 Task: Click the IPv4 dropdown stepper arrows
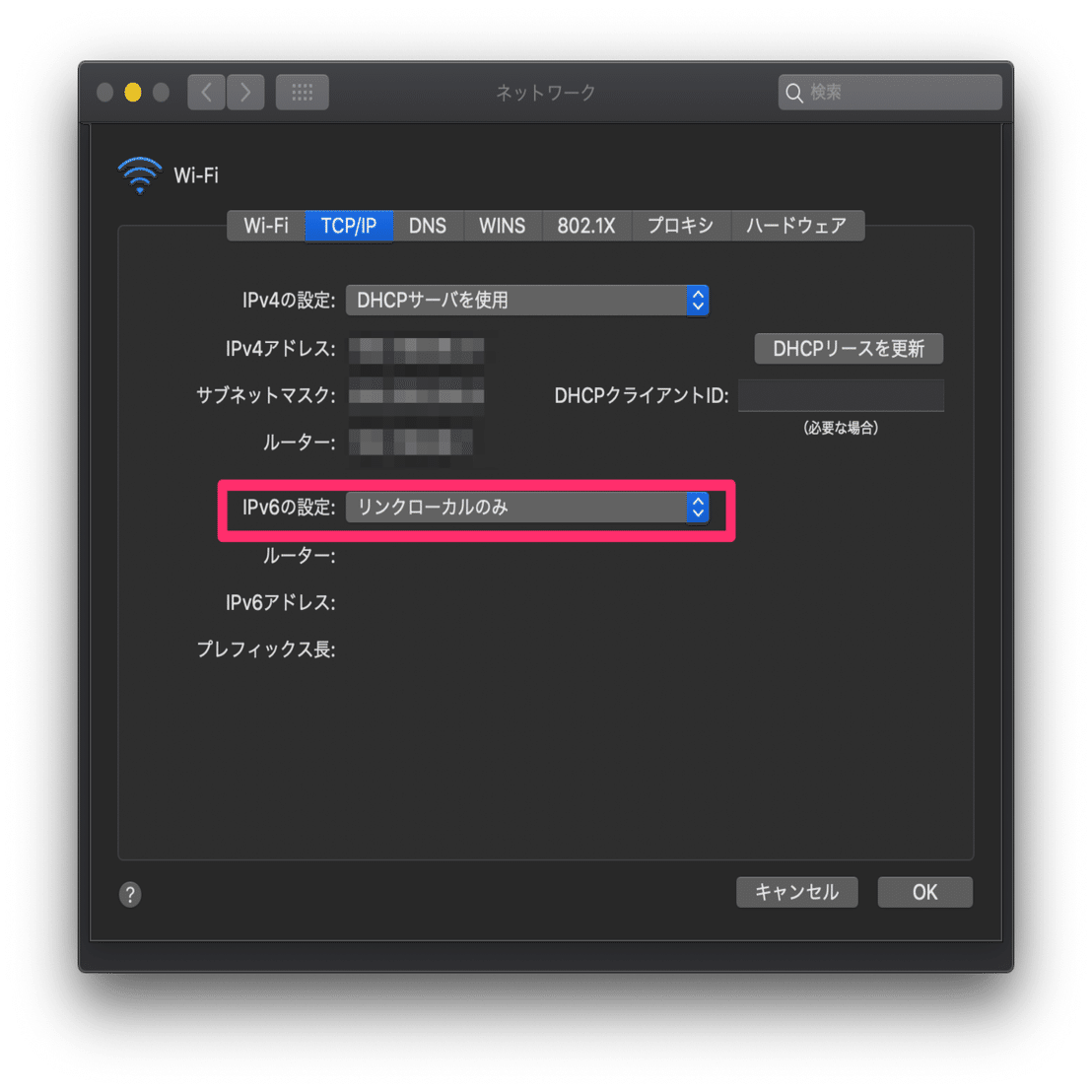click(x=697, y=301)
